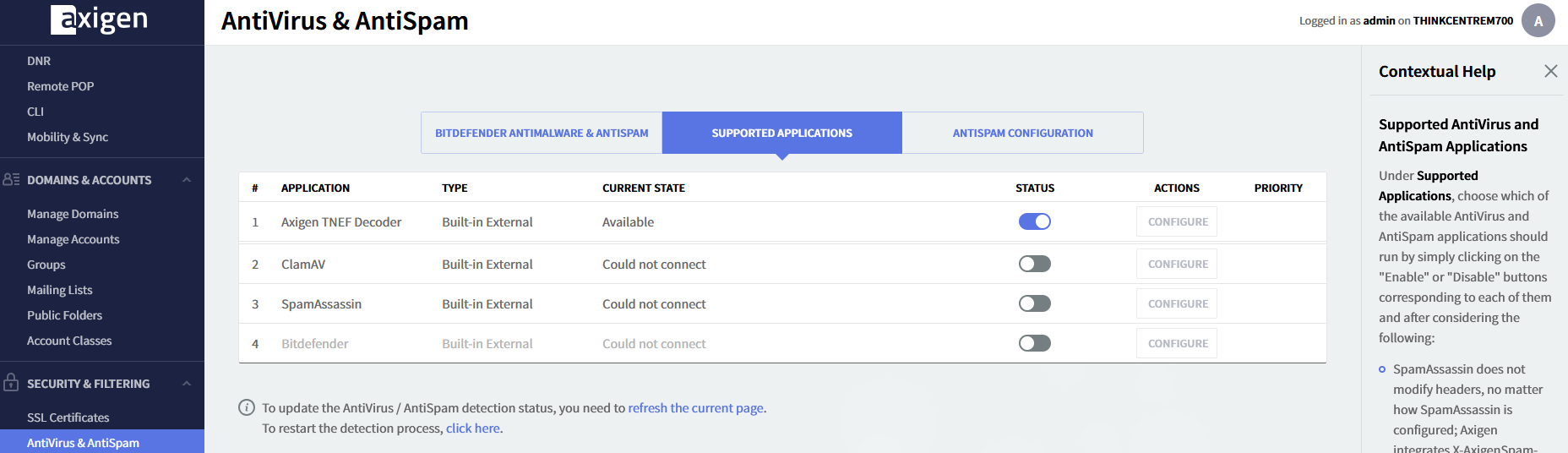Click the Type column header

455,188
